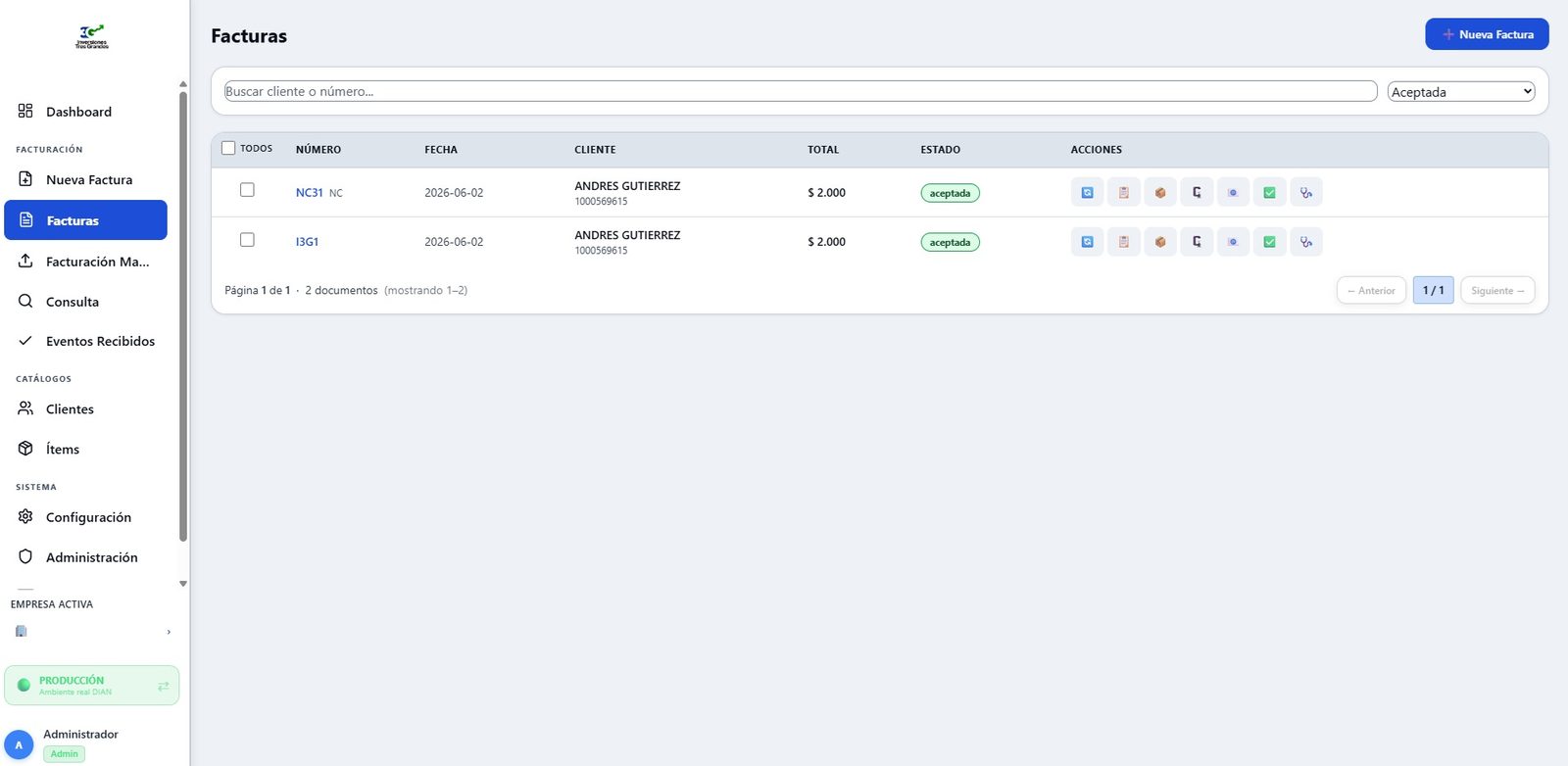This screenshot has width=1568, height=766.
Task: Click the date 2026-06-02 in the NC31 row
Action: [x=454, y=193]
